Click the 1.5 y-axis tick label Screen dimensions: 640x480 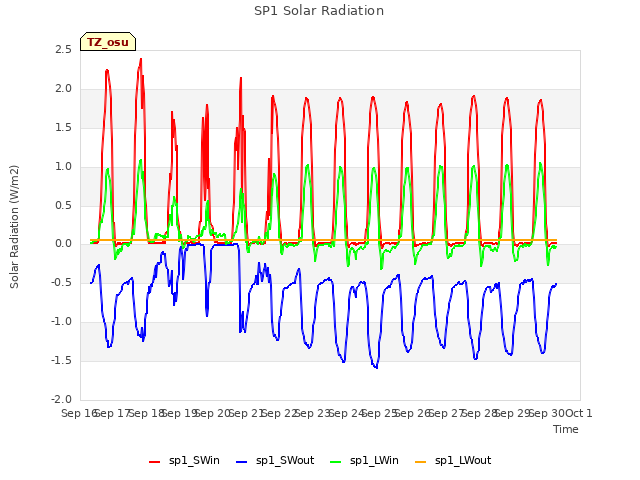click(63, 128)
